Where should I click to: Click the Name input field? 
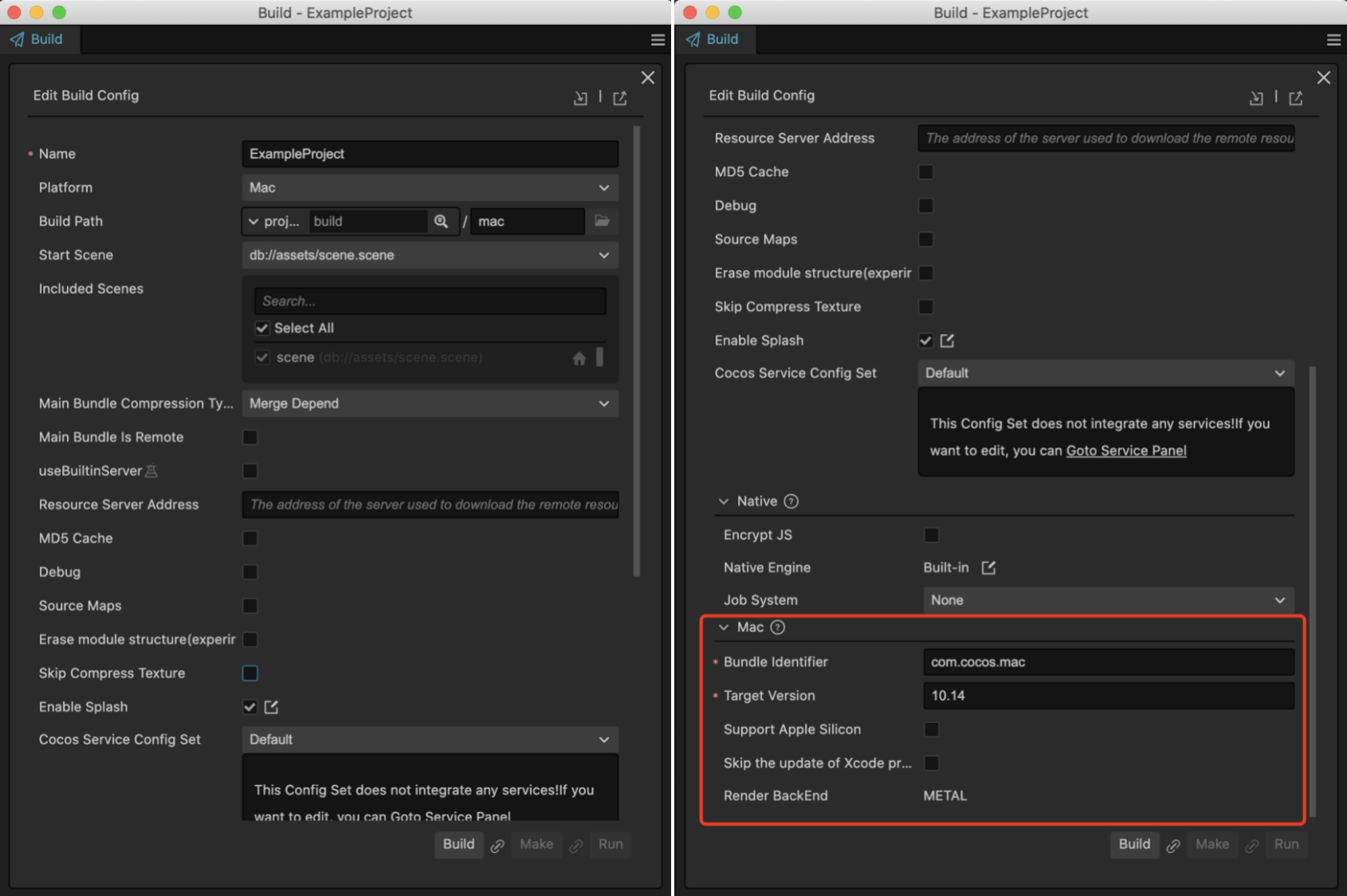pos(430,154)
